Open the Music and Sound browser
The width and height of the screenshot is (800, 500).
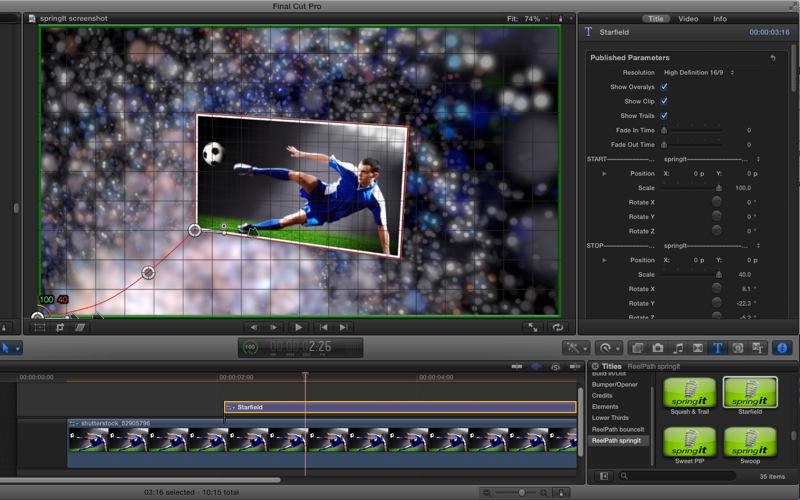[678, 348]
